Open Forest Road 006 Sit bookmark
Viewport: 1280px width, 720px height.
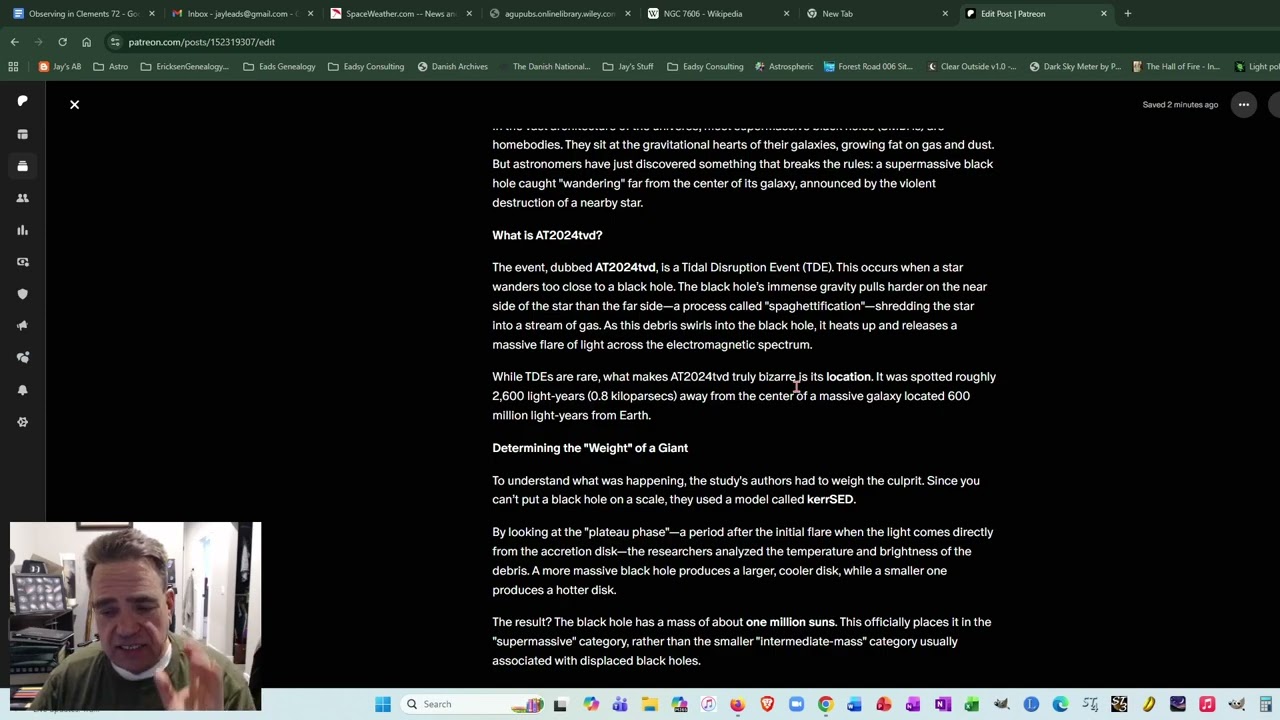[x=868, y=67]
